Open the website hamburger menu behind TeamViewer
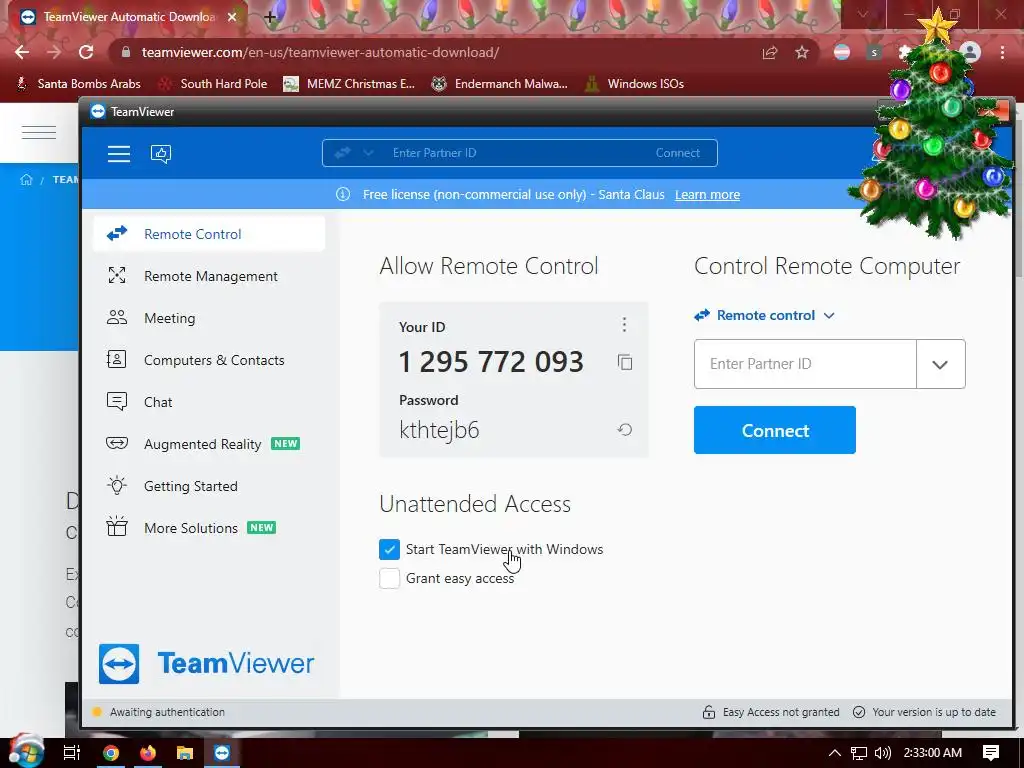Screen dimensions: 1024x768 pyautogui.click(x=39, y=133)
